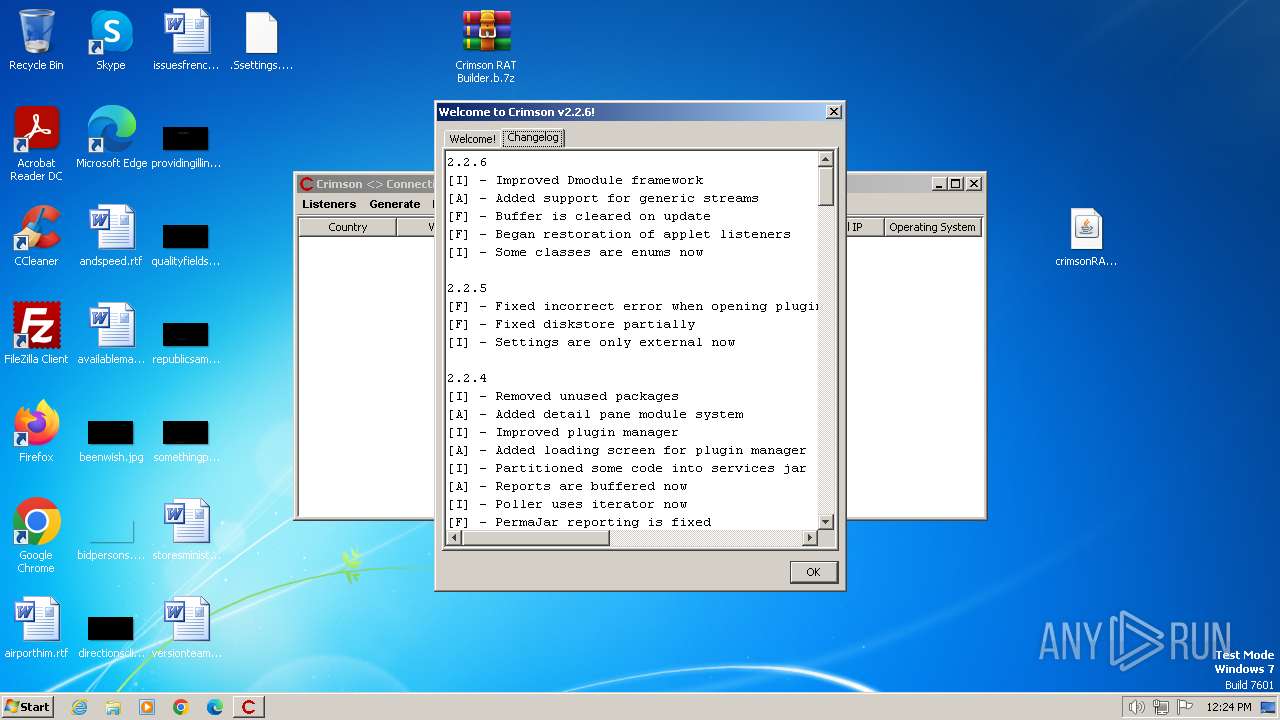Click the '2.2.6' version heading text

(x=467, y=162)
